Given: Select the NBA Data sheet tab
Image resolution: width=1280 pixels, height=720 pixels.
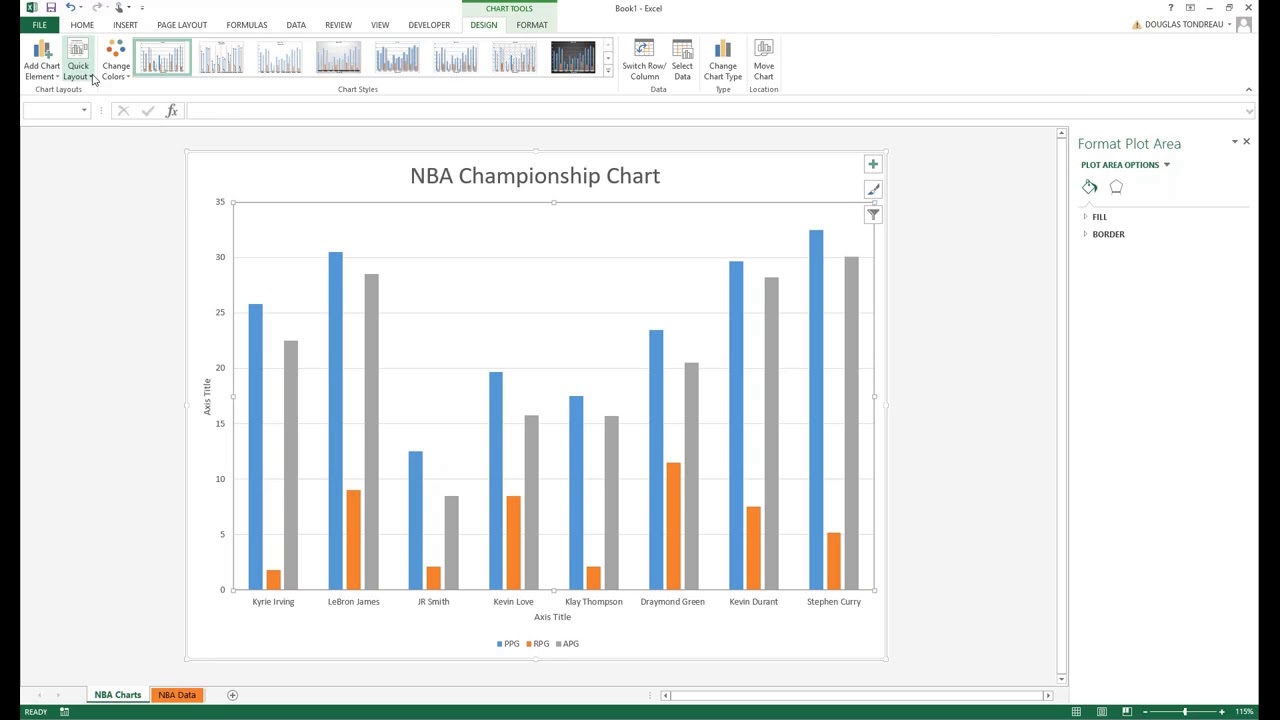Looking at the screenshot, I should (177, 695).
